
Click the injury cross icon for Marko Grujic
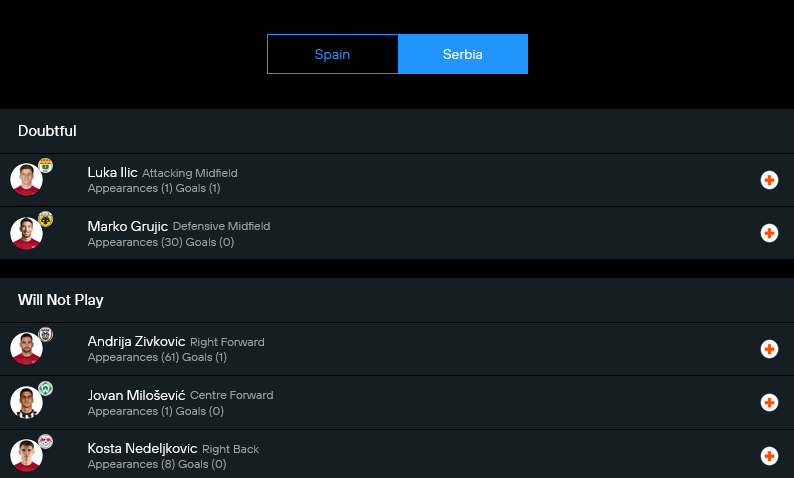coord(769,233)
